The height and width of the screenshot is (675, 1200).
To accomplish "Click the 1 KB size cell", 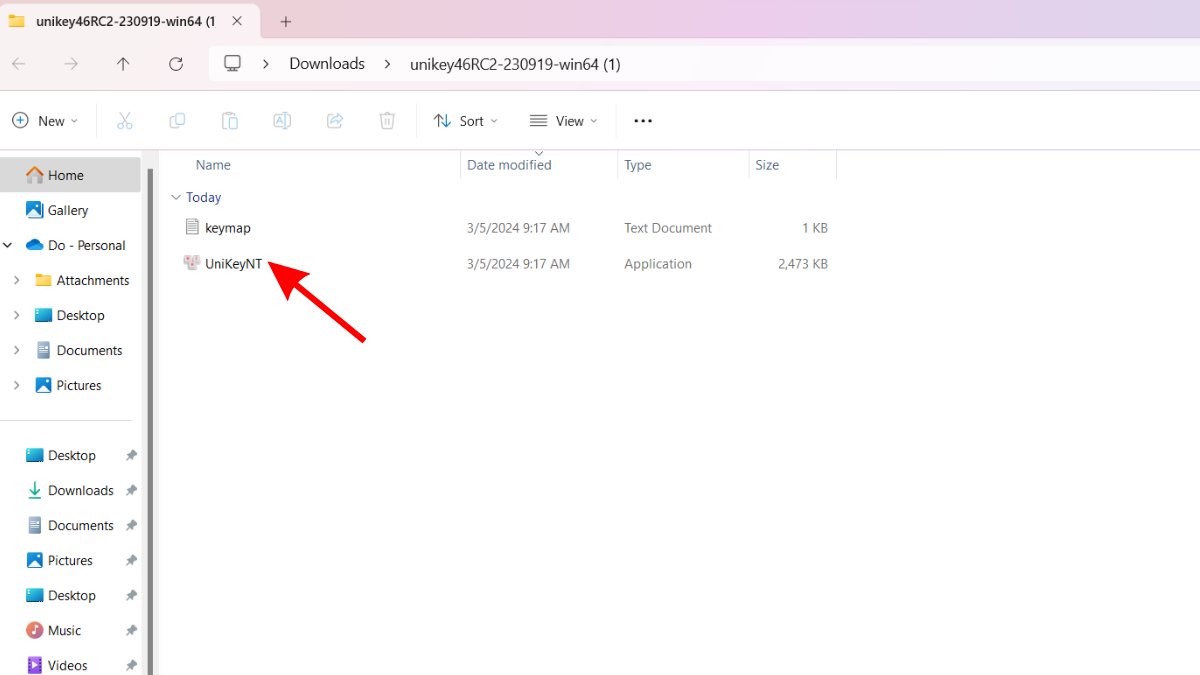I will point(815,228).
